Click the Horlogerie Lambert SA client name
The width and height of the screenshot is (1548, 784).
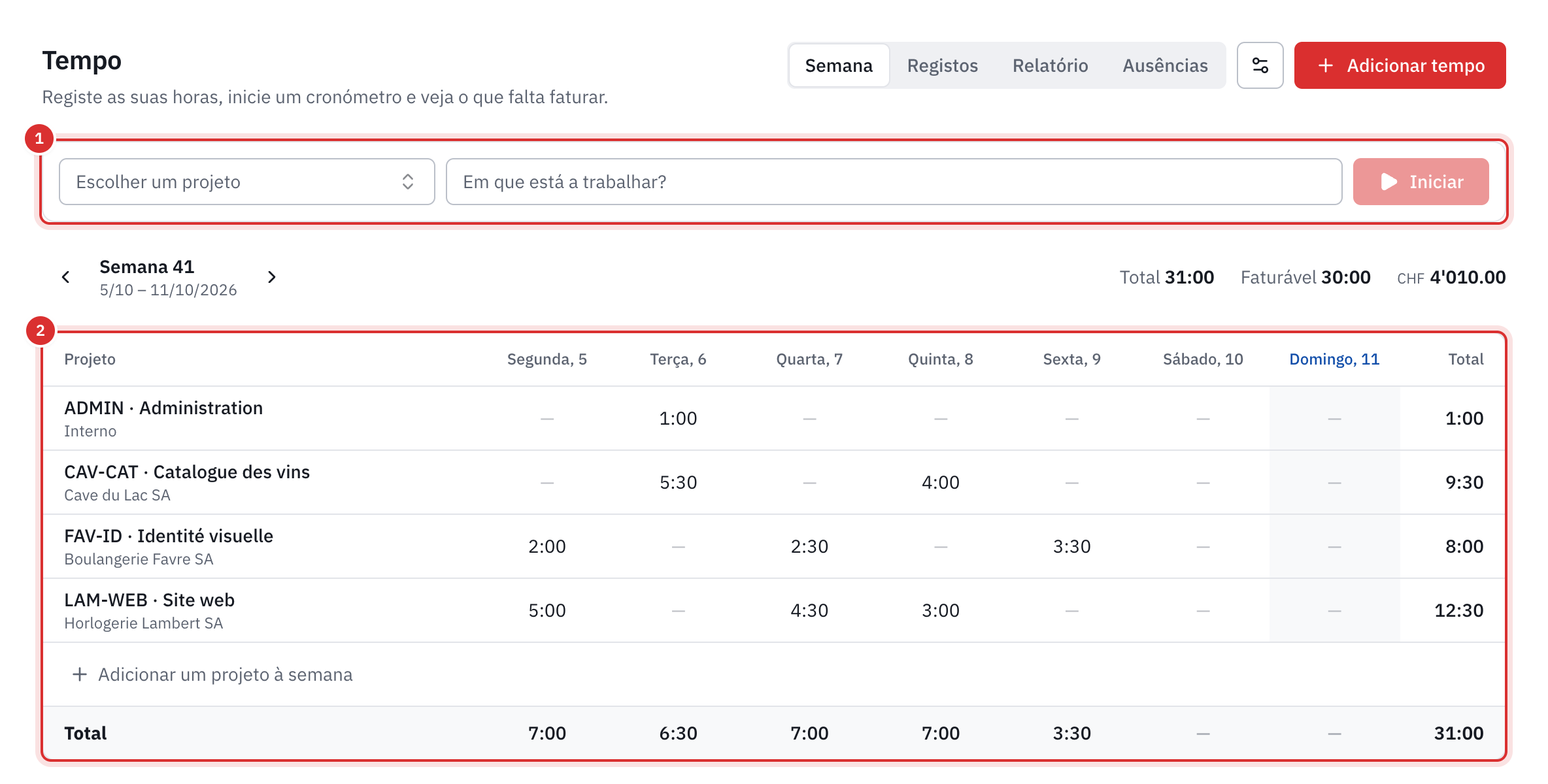[x=143, y=623]
